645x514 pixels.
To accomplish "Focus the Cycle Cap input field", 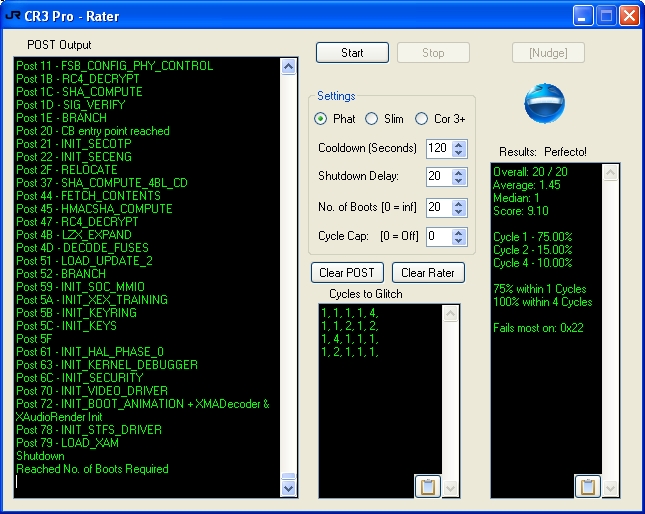I will point(439,236).
